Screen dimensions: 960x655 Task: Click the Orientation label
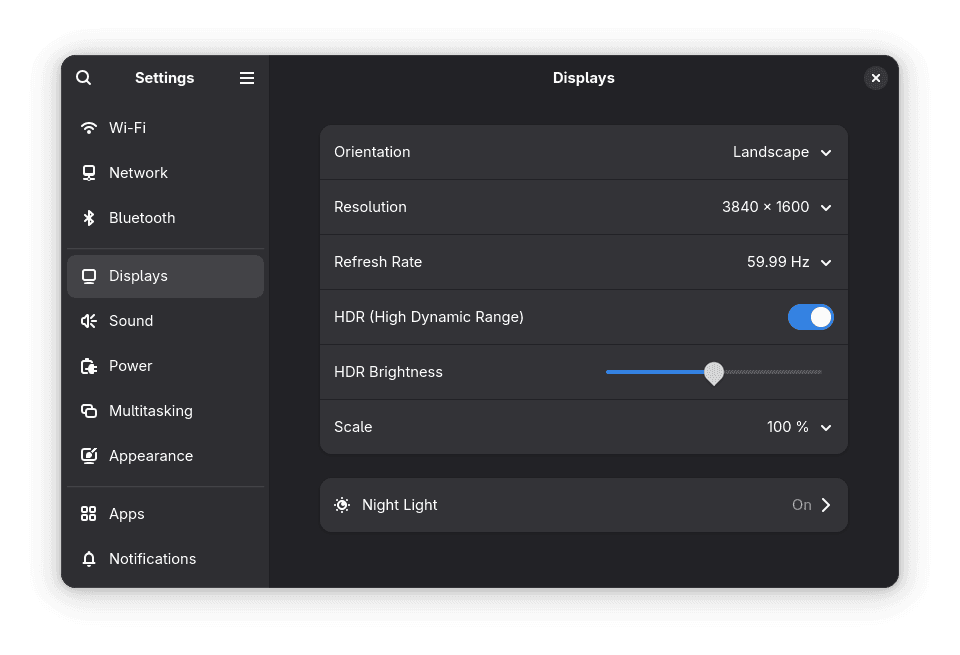[372, 152]
